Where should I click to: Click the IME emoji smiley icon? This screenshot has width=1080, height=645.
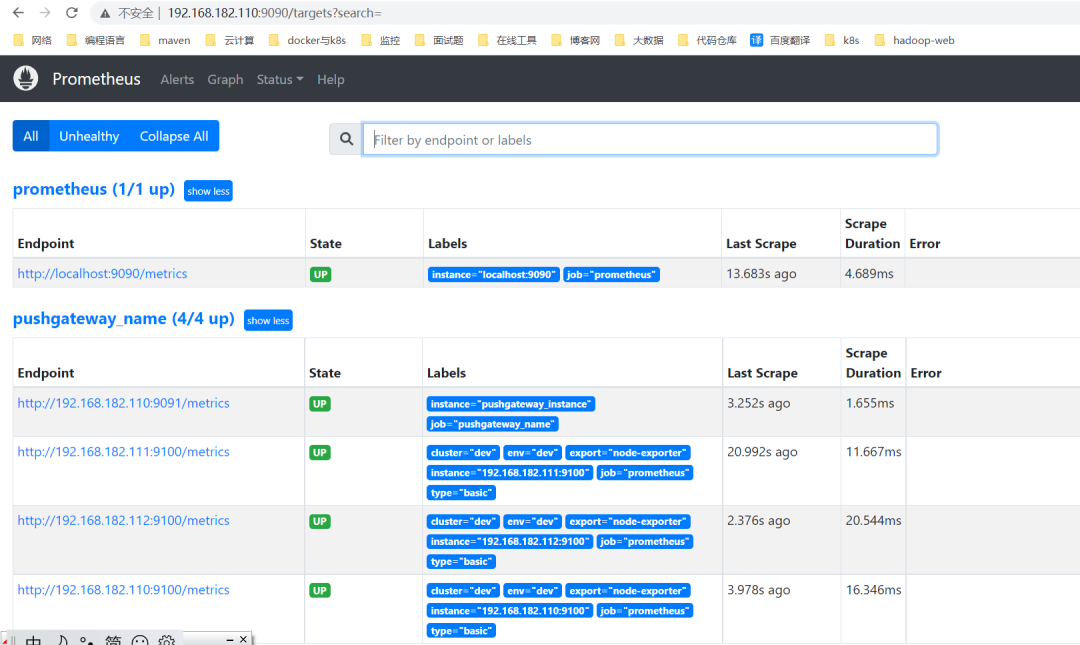coord(140,640)
